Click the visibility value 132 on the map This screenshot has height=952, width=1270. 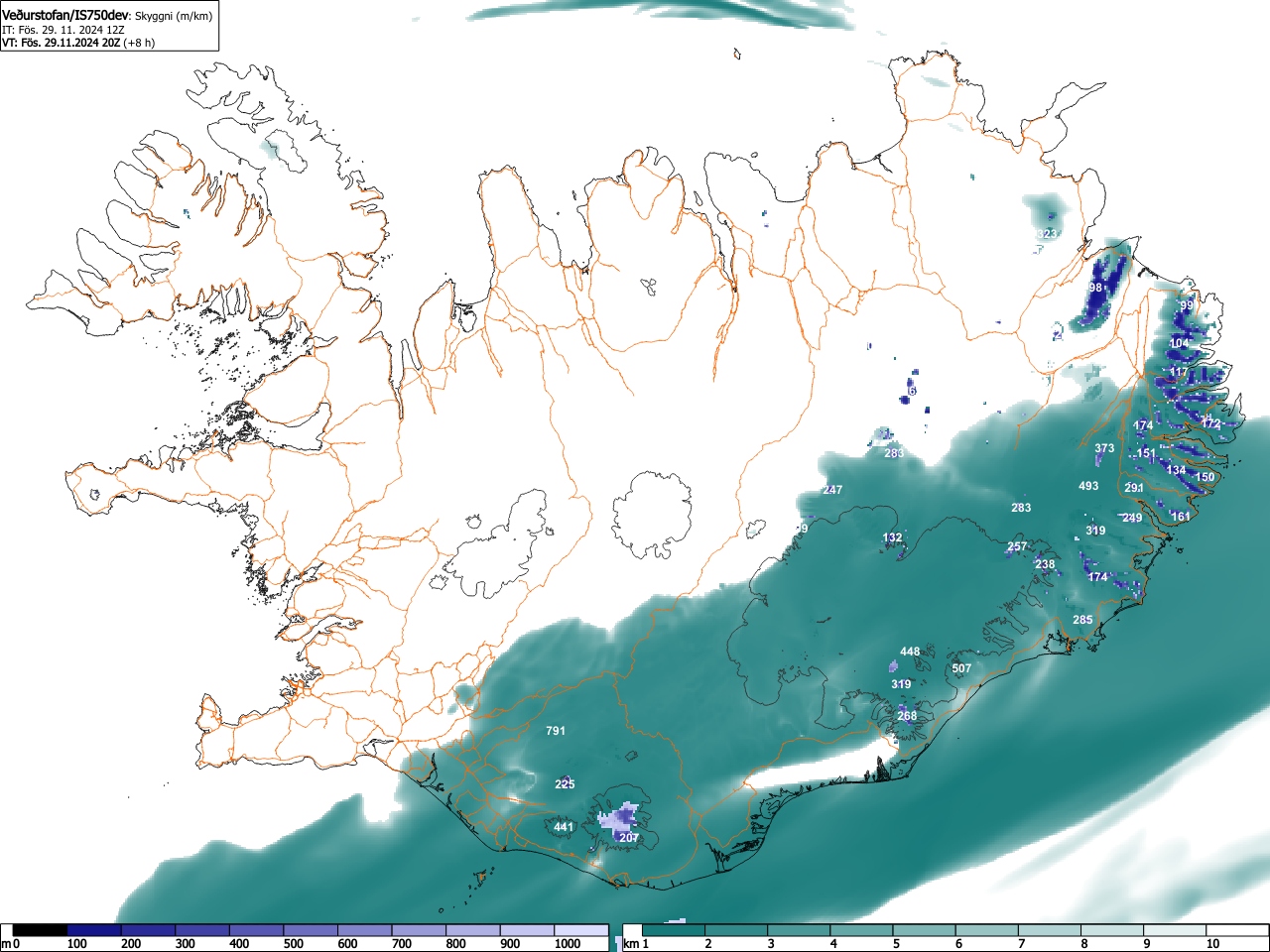893,537
